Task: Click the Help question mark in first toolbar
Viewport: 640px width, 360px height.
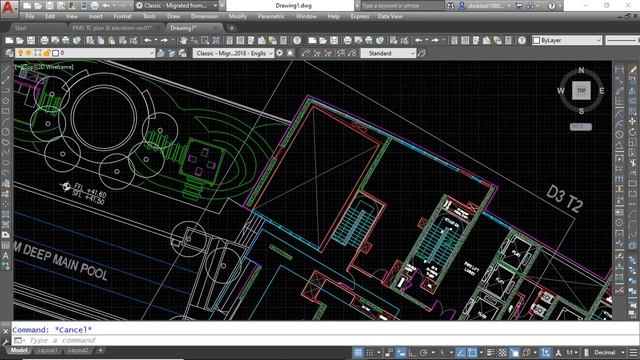Action: [297, 40]
